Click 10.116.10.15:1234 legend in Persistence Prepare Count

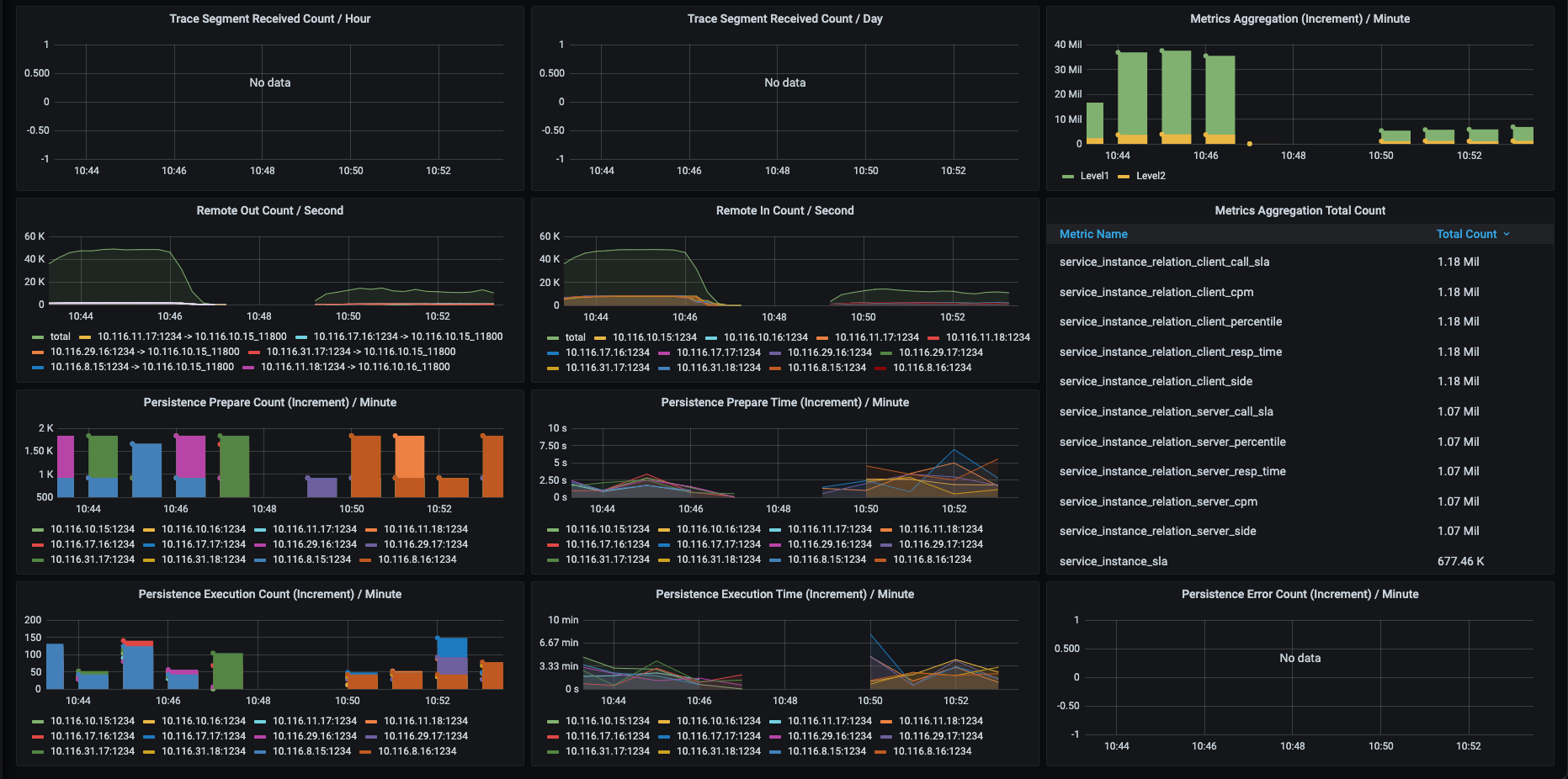(x=93, y=529)
